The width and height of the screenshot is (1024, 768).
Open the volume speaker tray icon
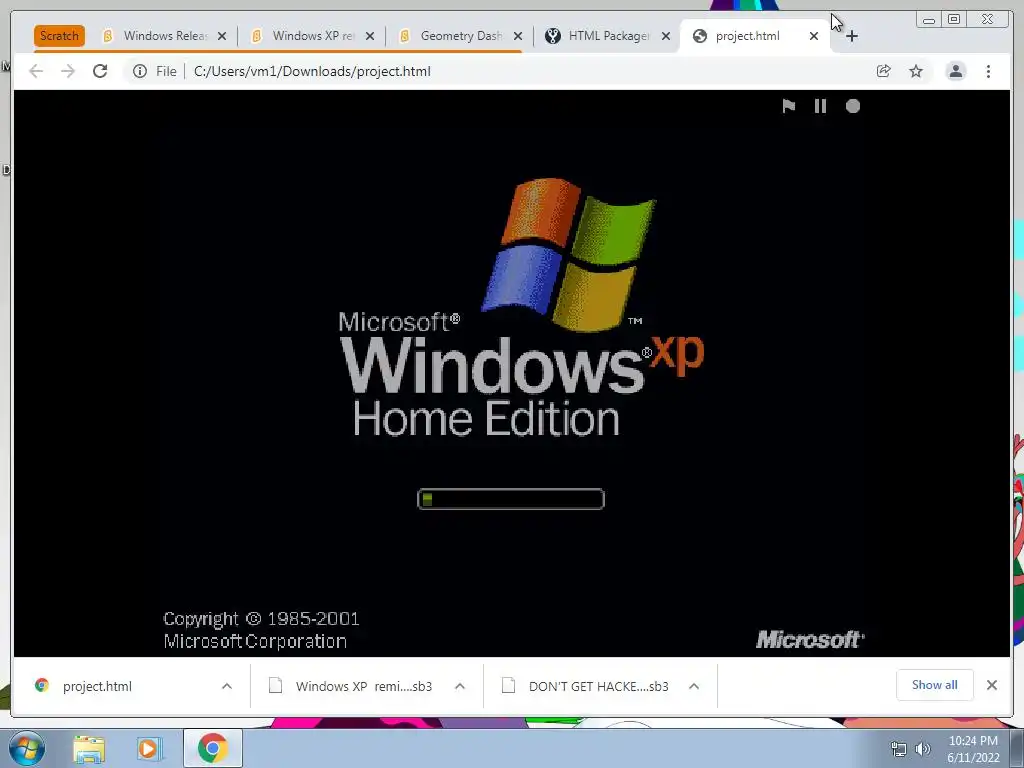click(x=923, y=749)
